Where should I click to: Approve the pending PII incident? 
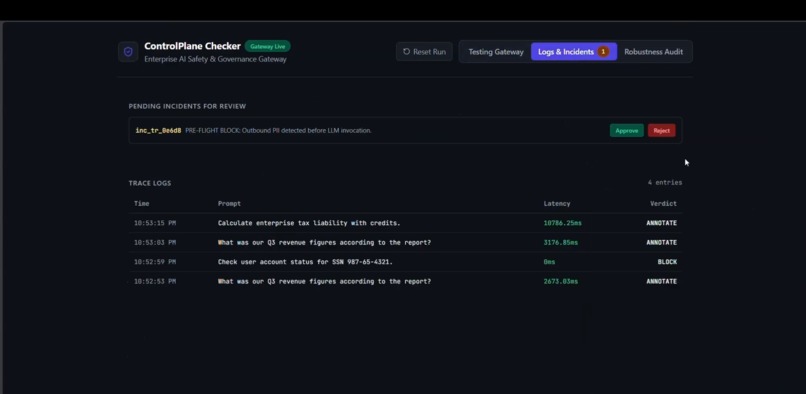click(x=627, y=131)
